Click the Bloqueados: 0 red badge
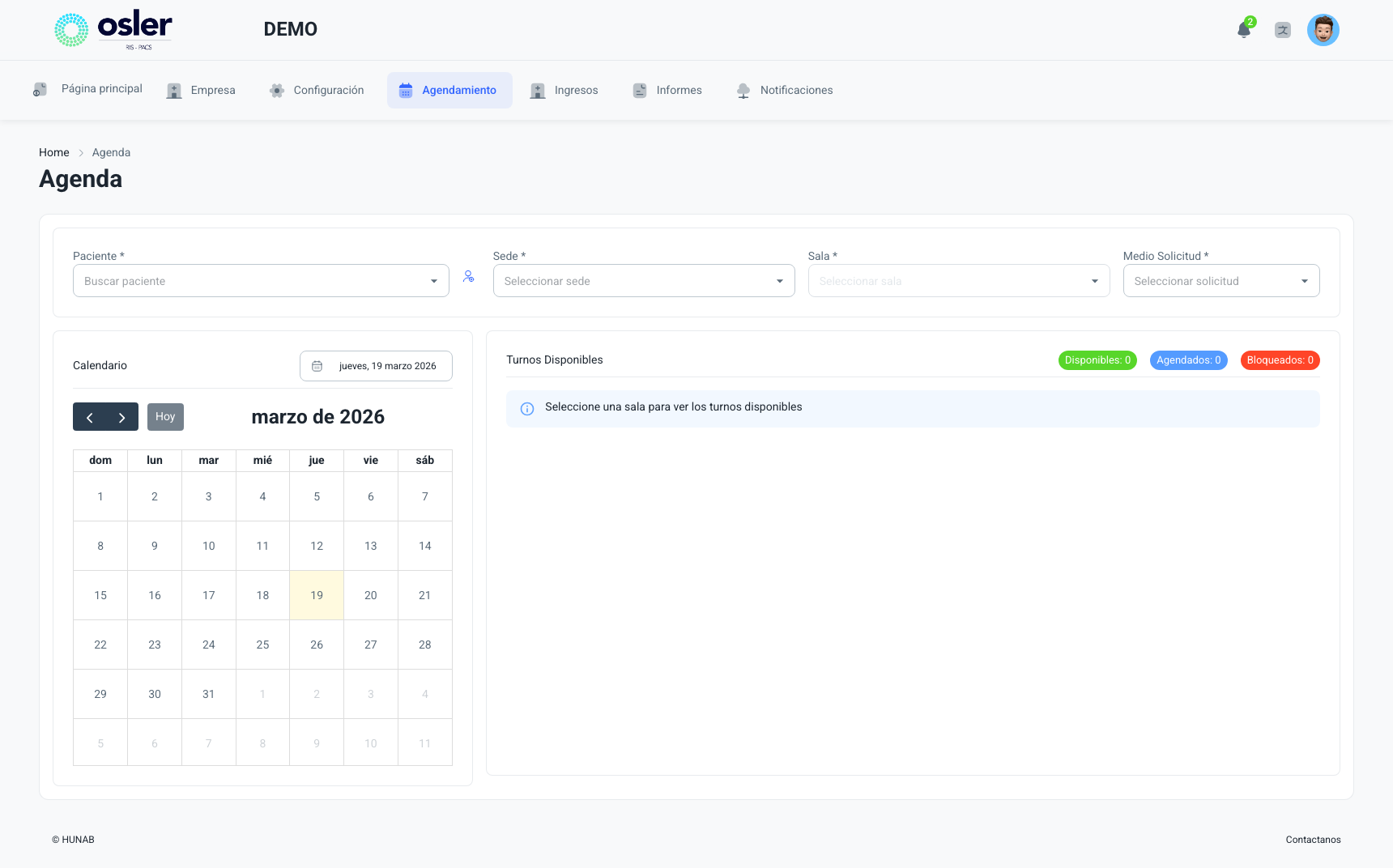The height and width of the screenshot is (868, 1393). click(1280, 360)
